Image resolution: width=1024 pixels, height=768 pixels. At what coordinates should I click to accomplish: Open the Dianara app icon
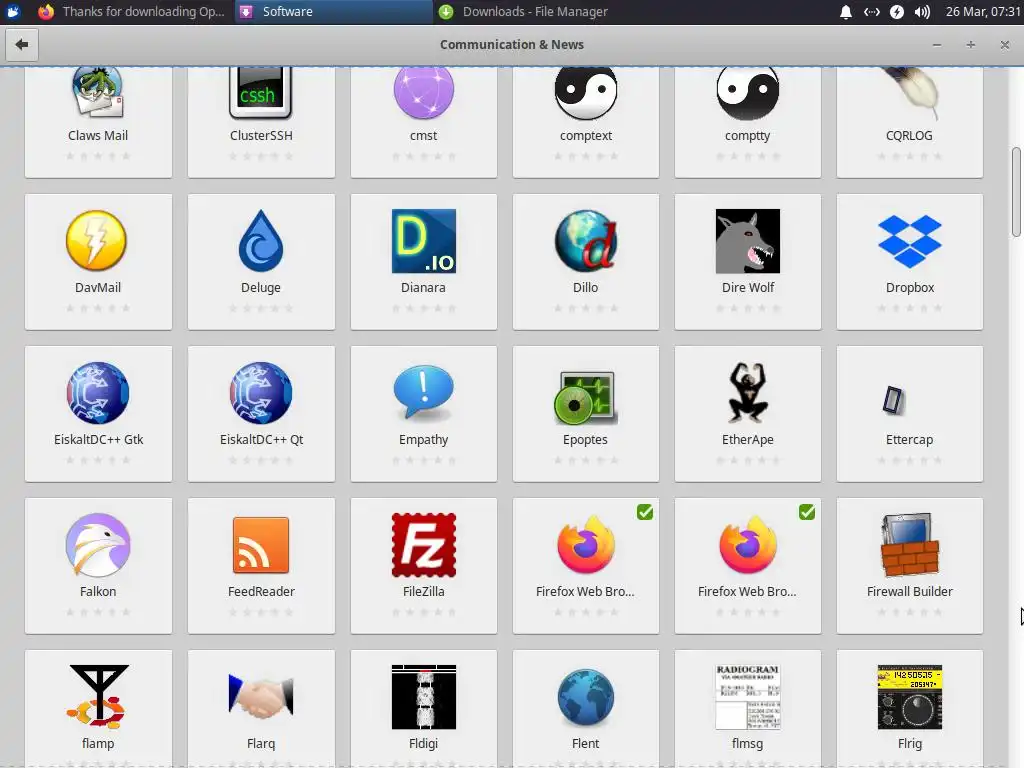(423, 241)
